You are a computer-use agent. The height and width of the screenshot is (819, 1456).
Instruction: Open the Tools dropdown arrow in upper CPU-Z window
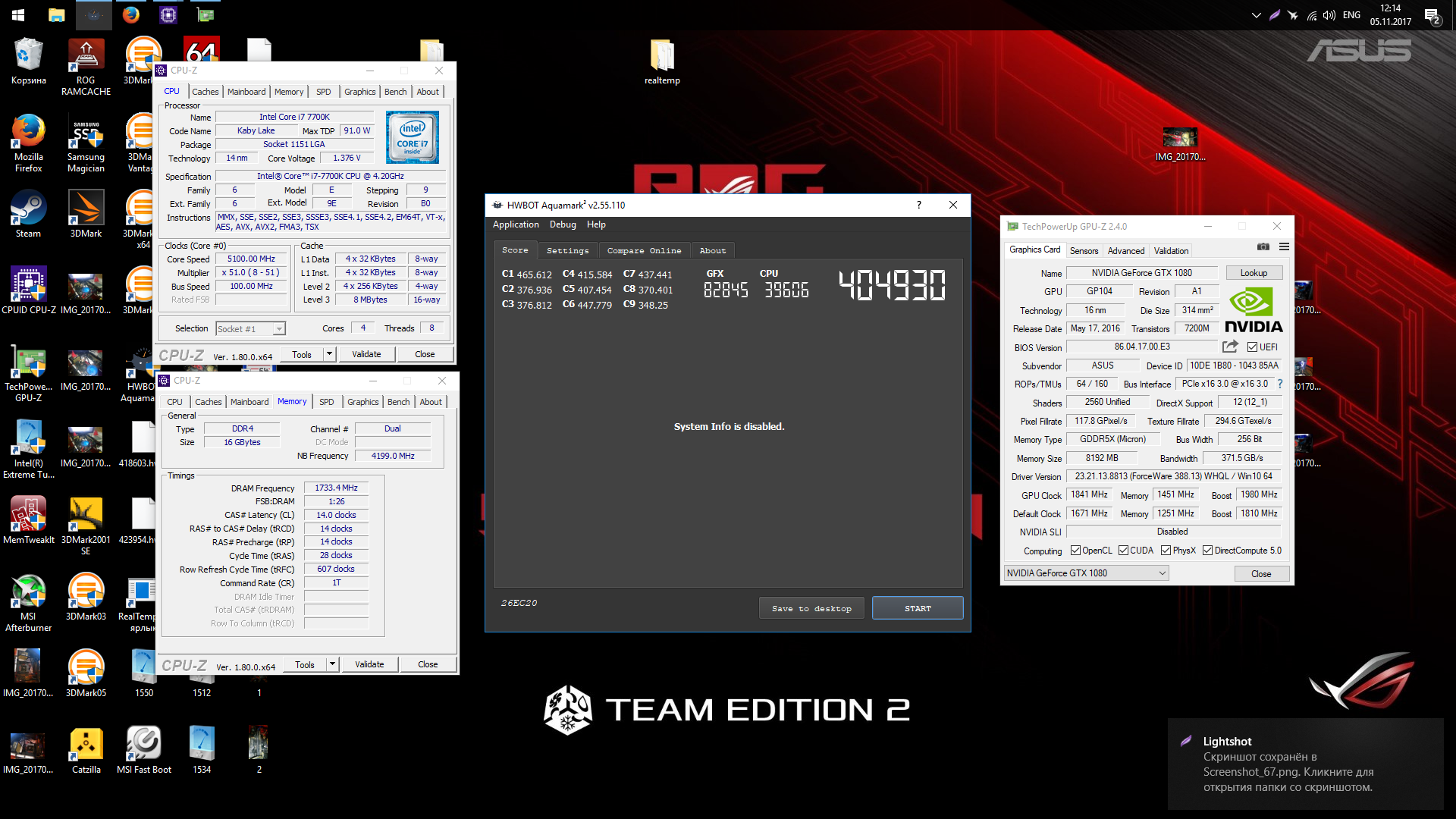pyautogui.click(x=329, y=354)
